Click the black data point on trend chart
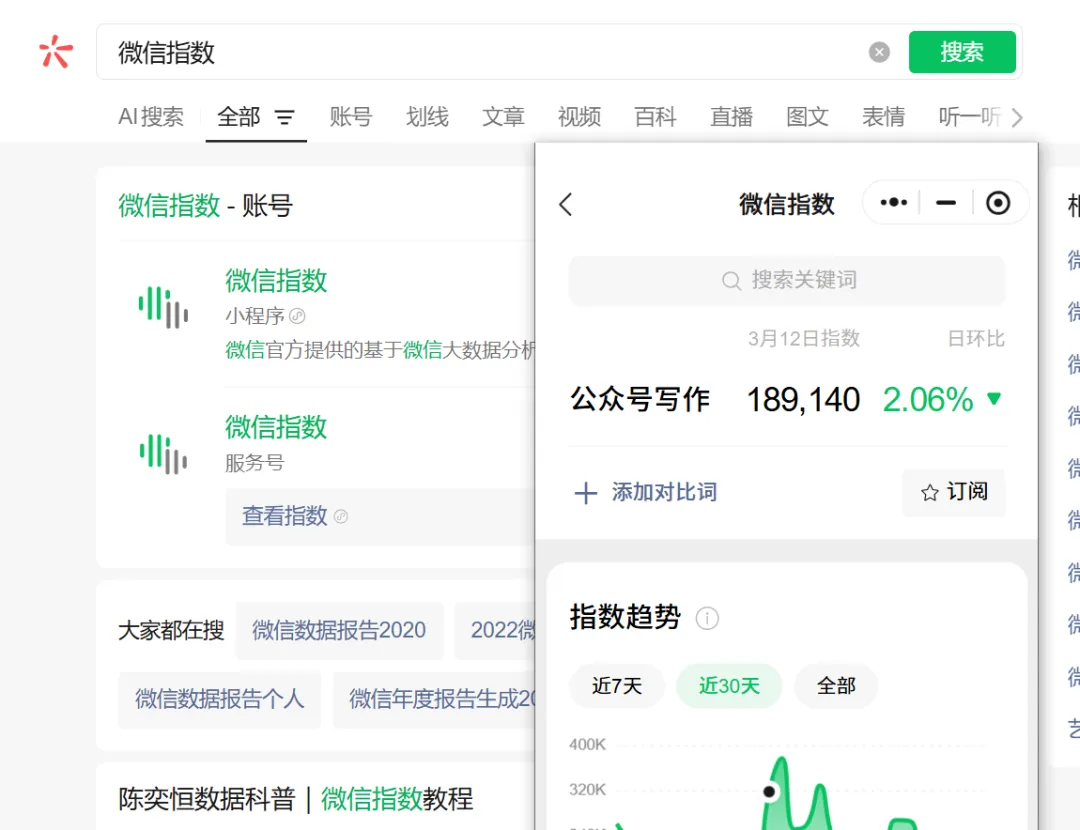The width and height of the screenshot is (1080, 830). click(769, 792)
